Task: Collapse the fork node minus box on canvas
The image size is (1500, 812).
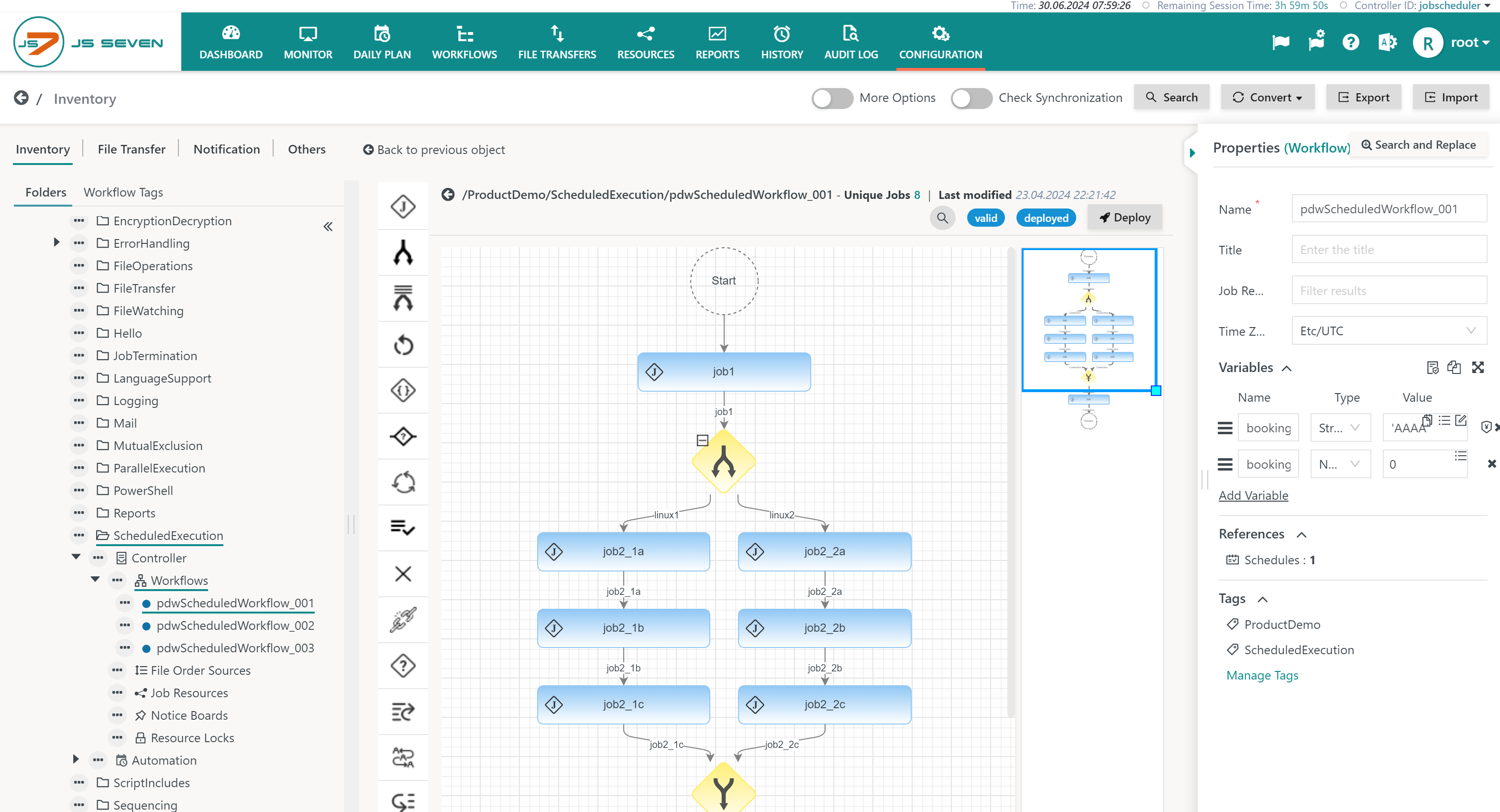Action: [x=702, y=440]
